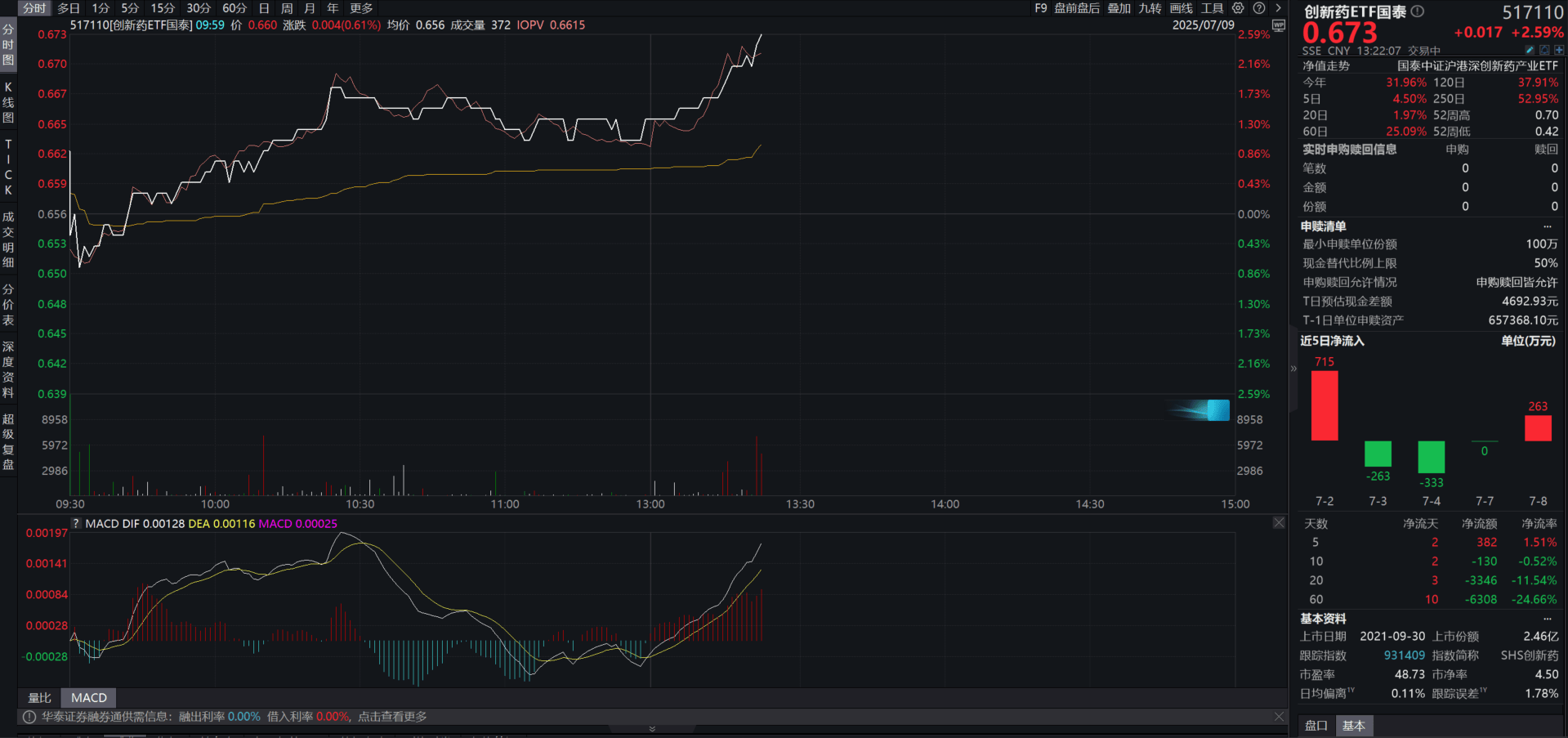
Task: Expand the toolbar with the right chevron arrow
Action: 1278,8
